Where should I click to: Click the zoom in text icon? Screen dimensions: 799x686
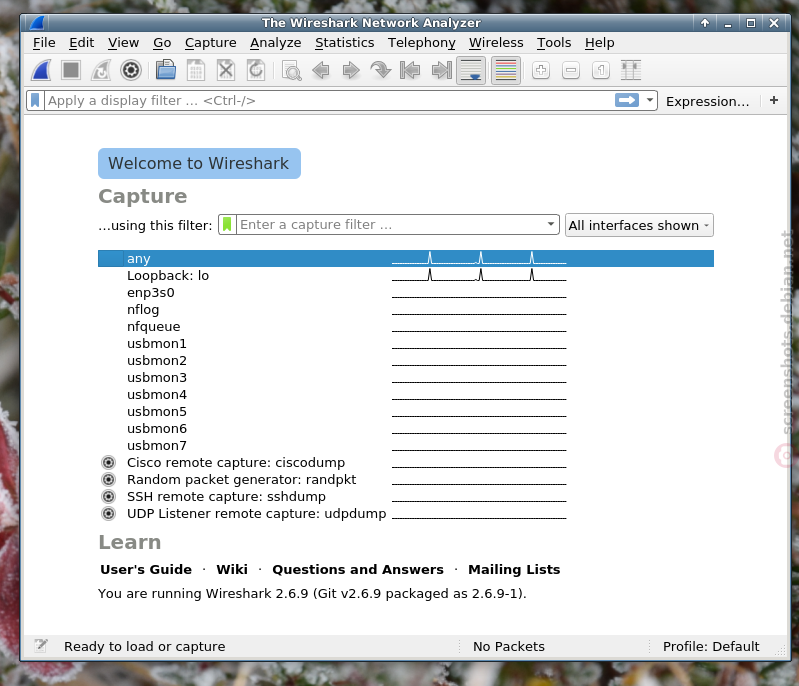tap(541, 70)
